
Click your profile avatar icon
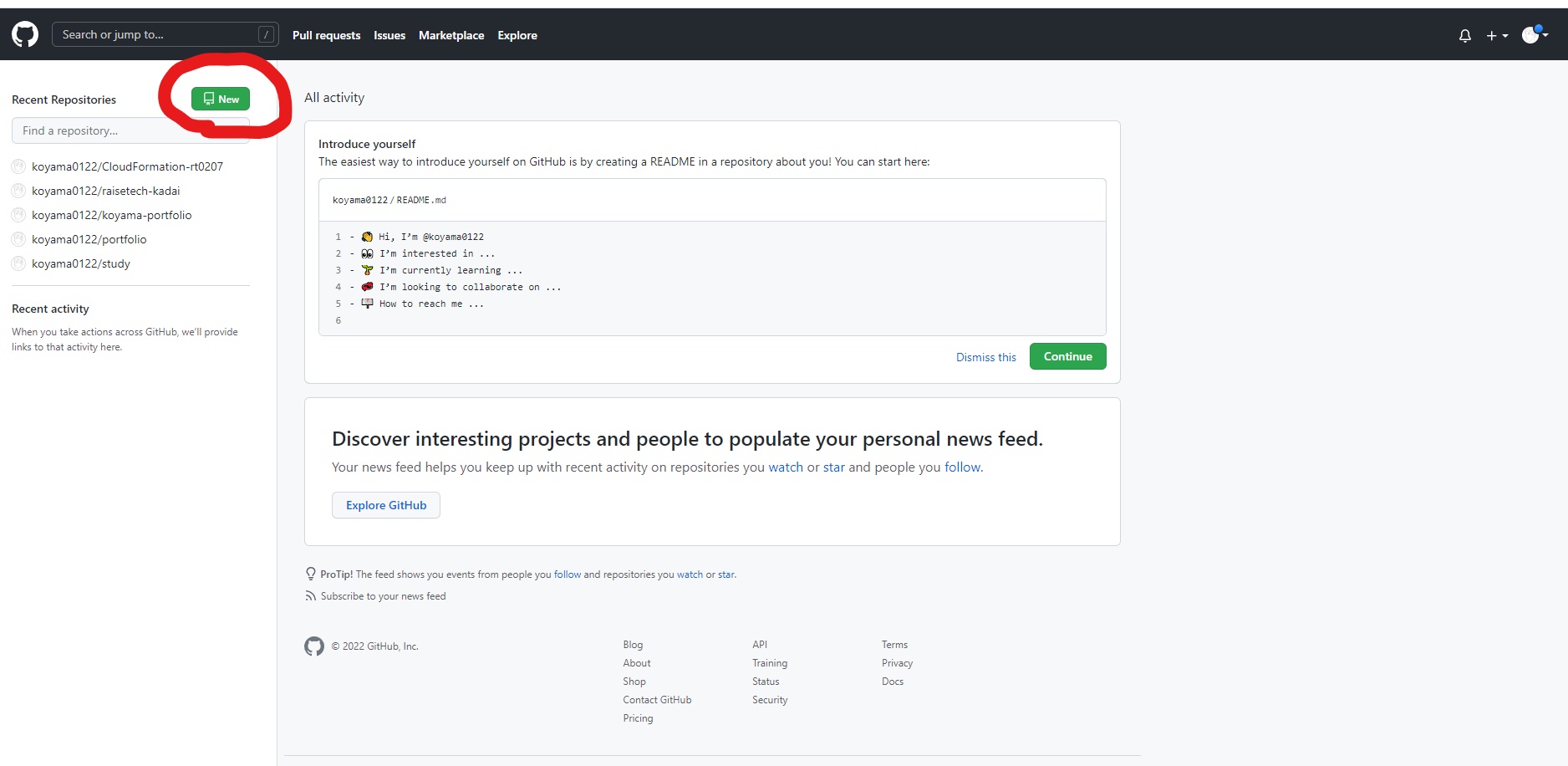(1532, 34)
